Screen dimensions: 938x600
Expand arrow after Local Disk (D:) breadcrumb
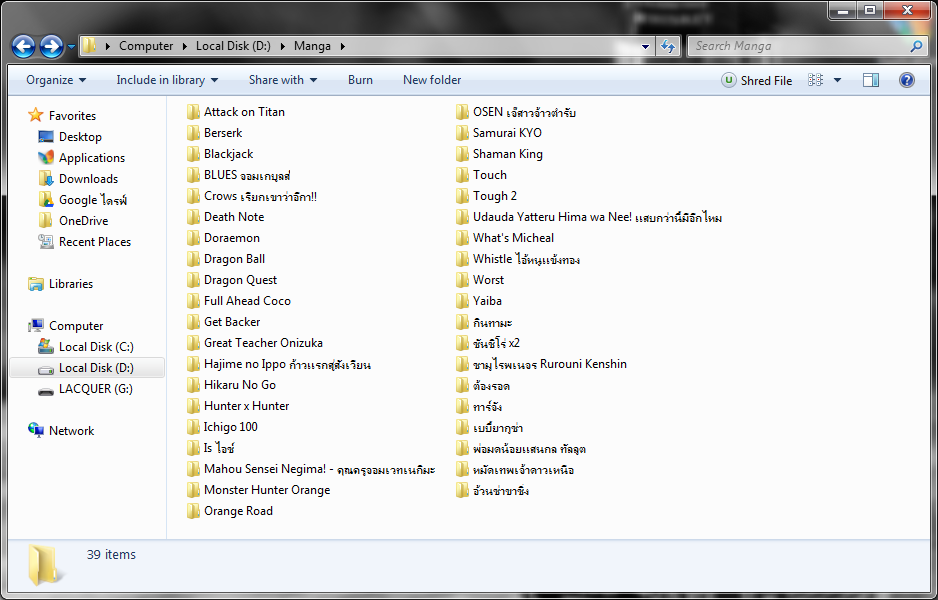coord(282,46)
